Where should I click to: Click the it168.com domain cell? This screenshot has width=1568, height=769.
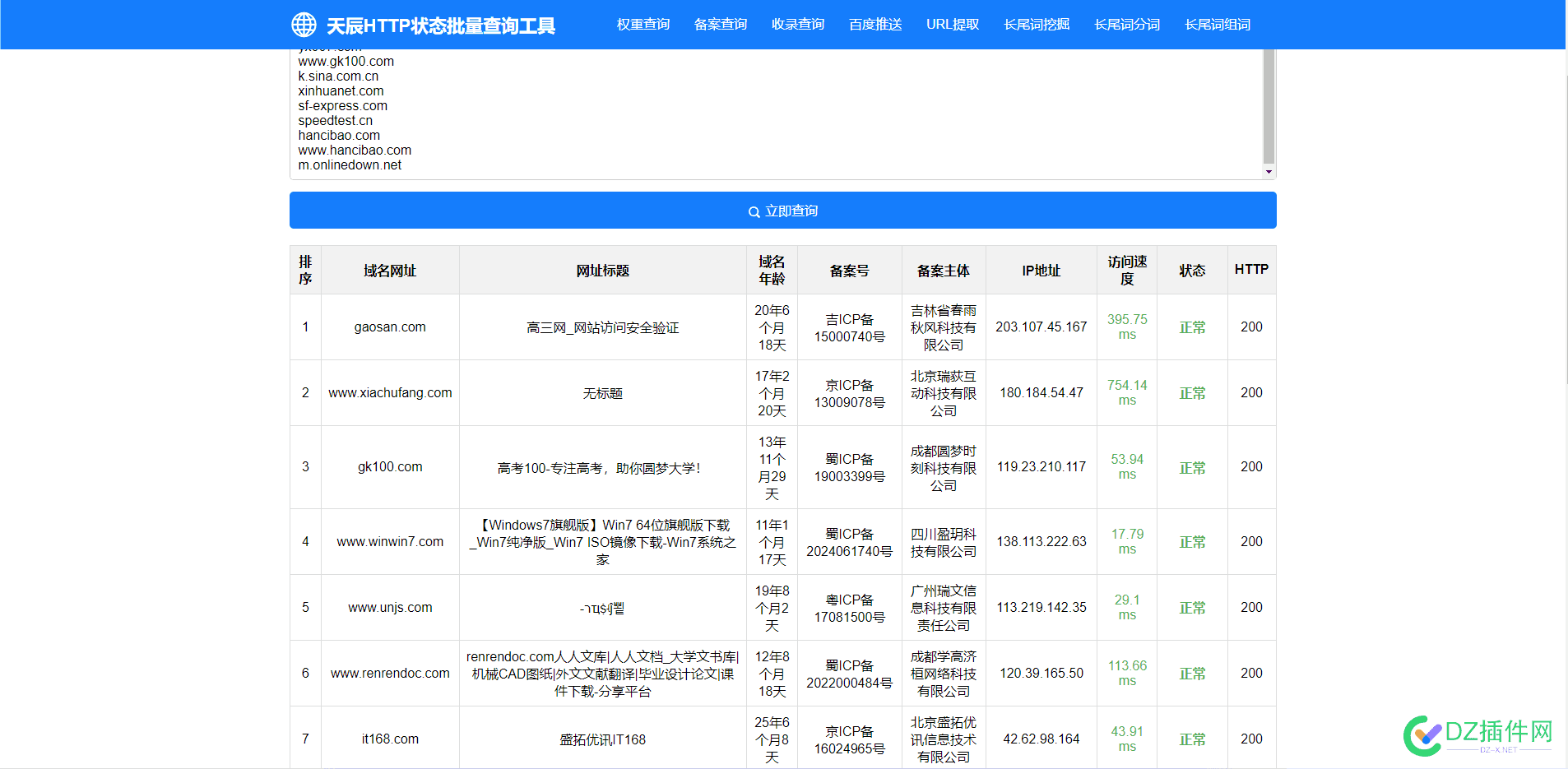390,739
